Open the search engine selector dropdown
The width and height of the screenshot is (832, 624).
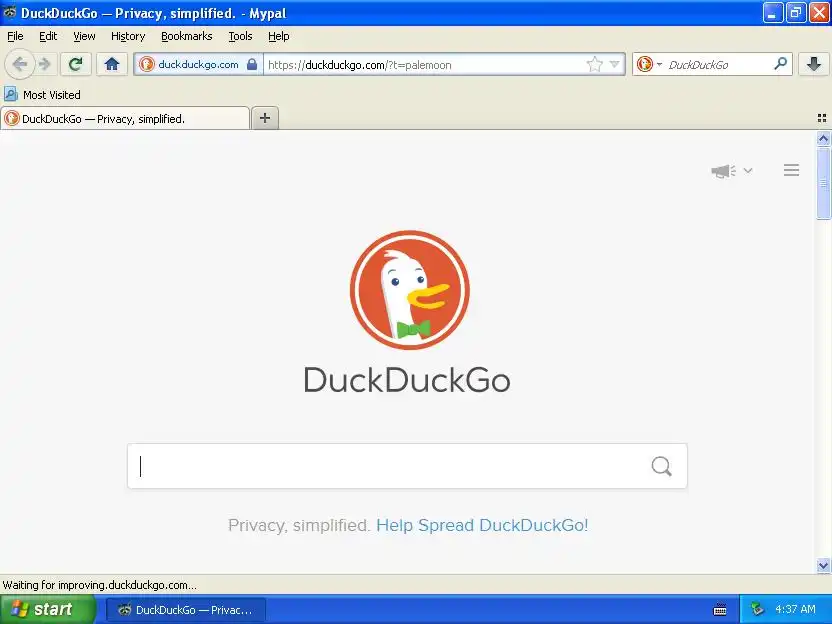[649, 64]
